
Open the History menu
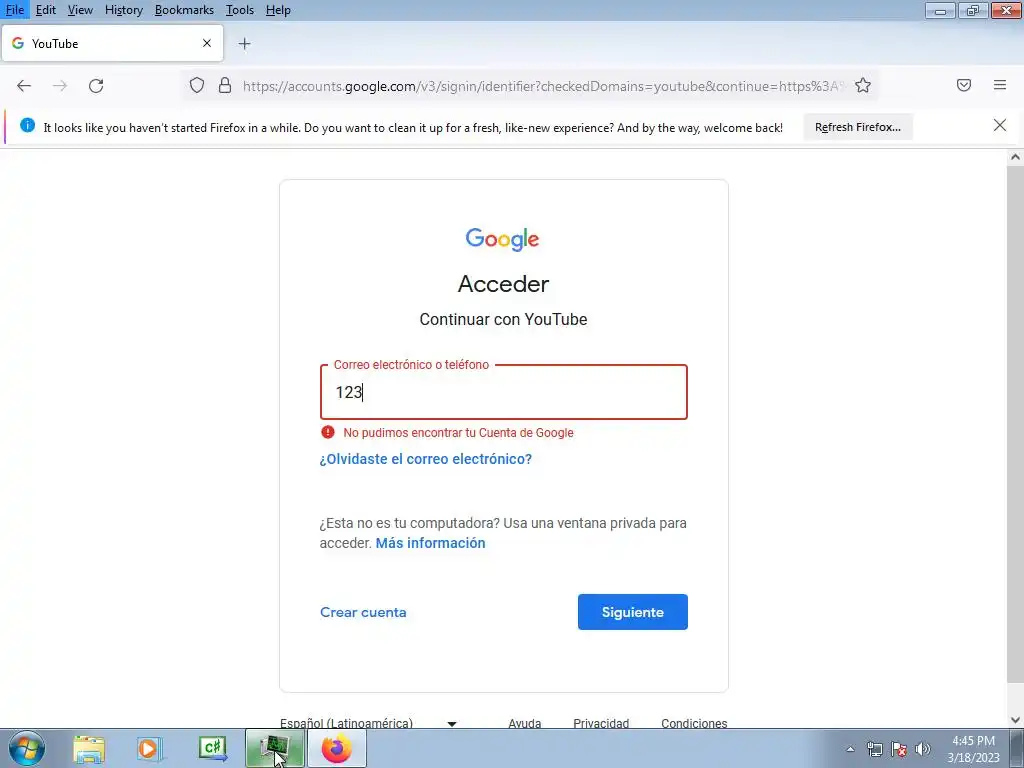pyautogui.click(x=123, y=10)
